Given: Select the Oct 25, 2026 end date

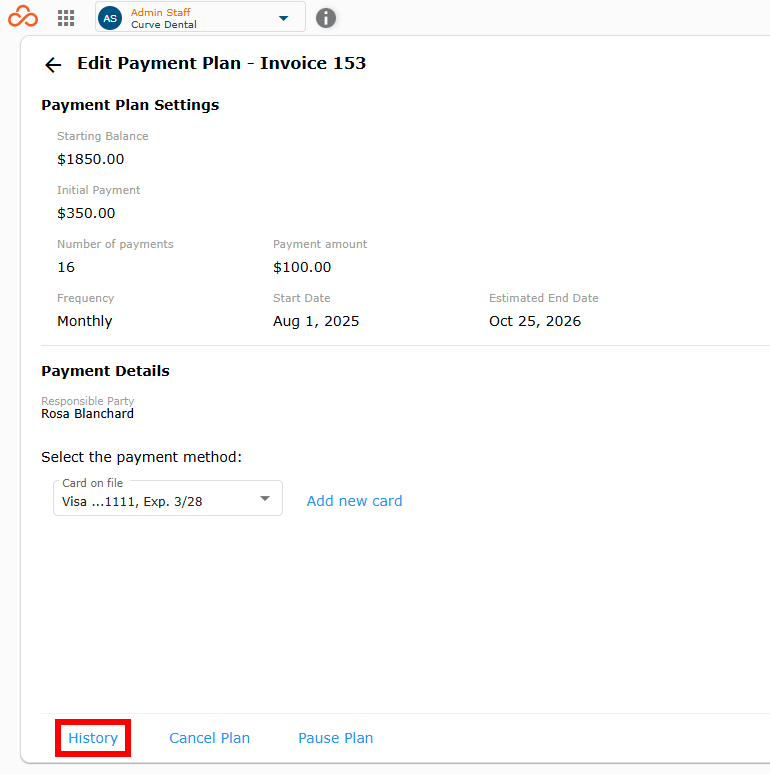Looking at the screenshot, I should tap(535, 321).
